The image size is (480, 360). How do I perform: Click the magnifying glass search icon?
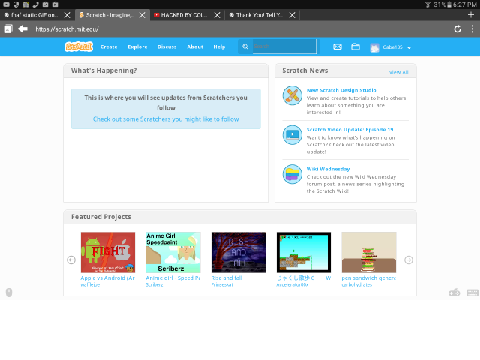(x=245, y=47)
